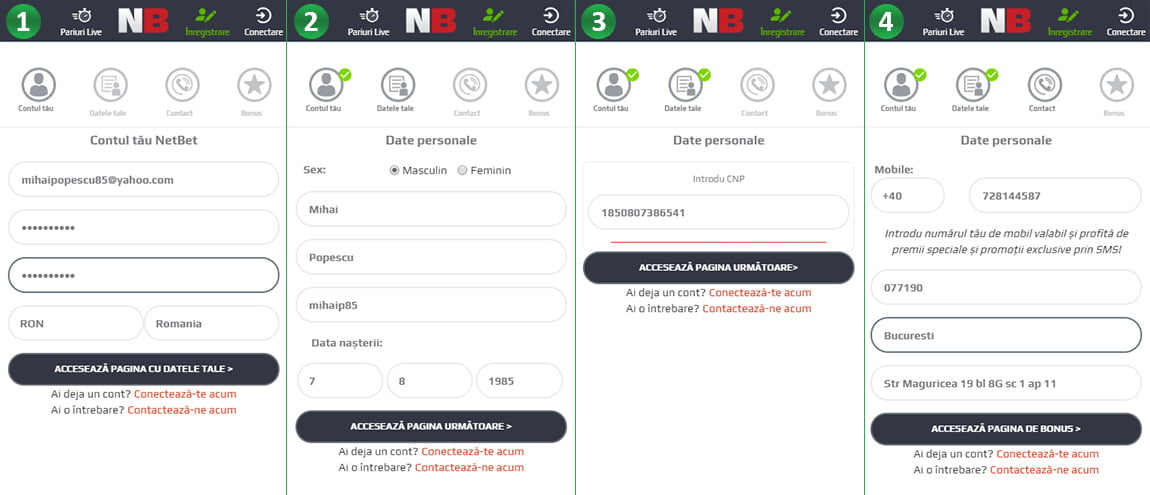This screenshot has height=495, width=1150.
Task: Click the Accesează pagina de bonus button
Action: [1006, 429]
